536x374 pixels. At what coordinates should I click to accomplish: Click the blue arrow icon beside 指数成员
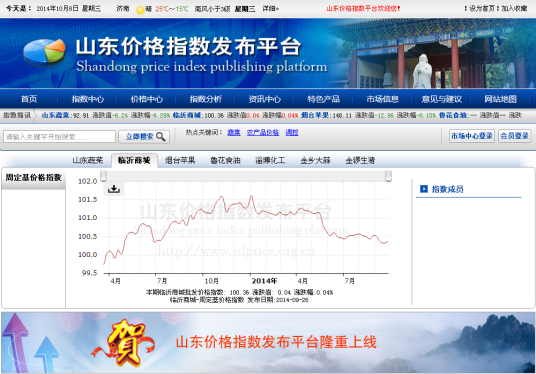tap(424, 189)
